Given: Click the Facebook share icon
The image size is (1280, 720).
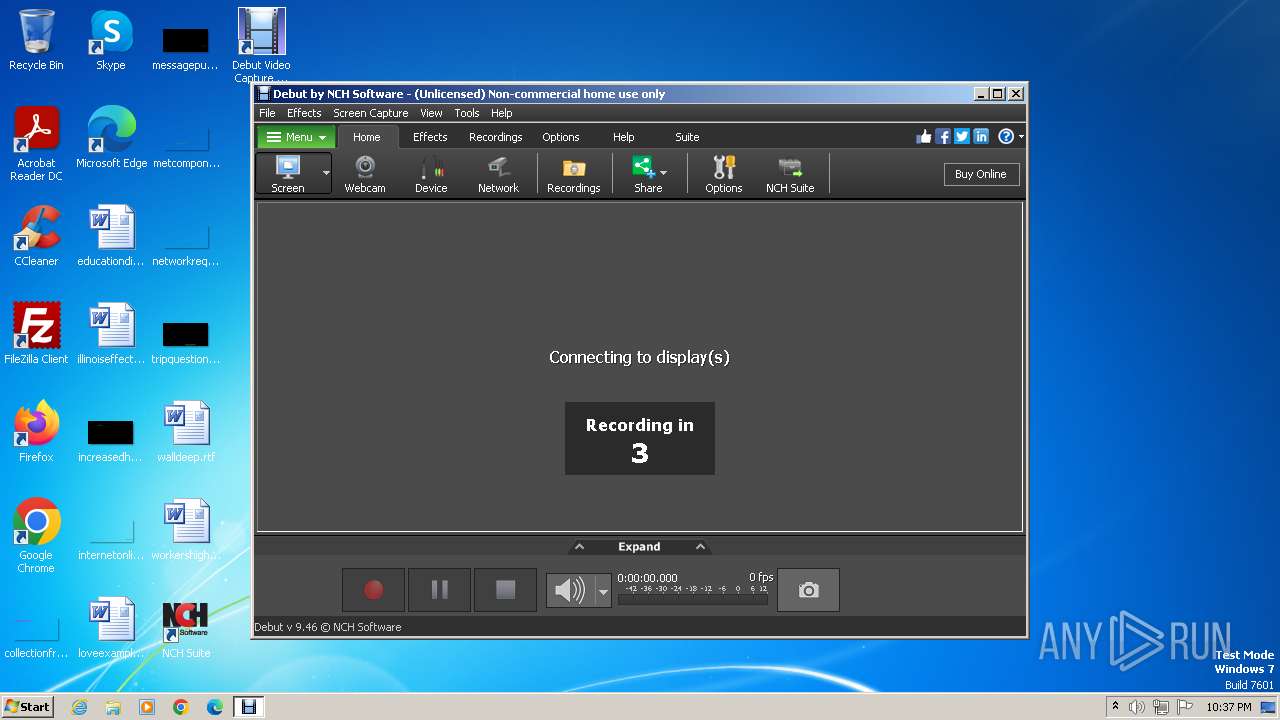Looking at the screenshot, I should pyautogui.click(x=943, y=137).
